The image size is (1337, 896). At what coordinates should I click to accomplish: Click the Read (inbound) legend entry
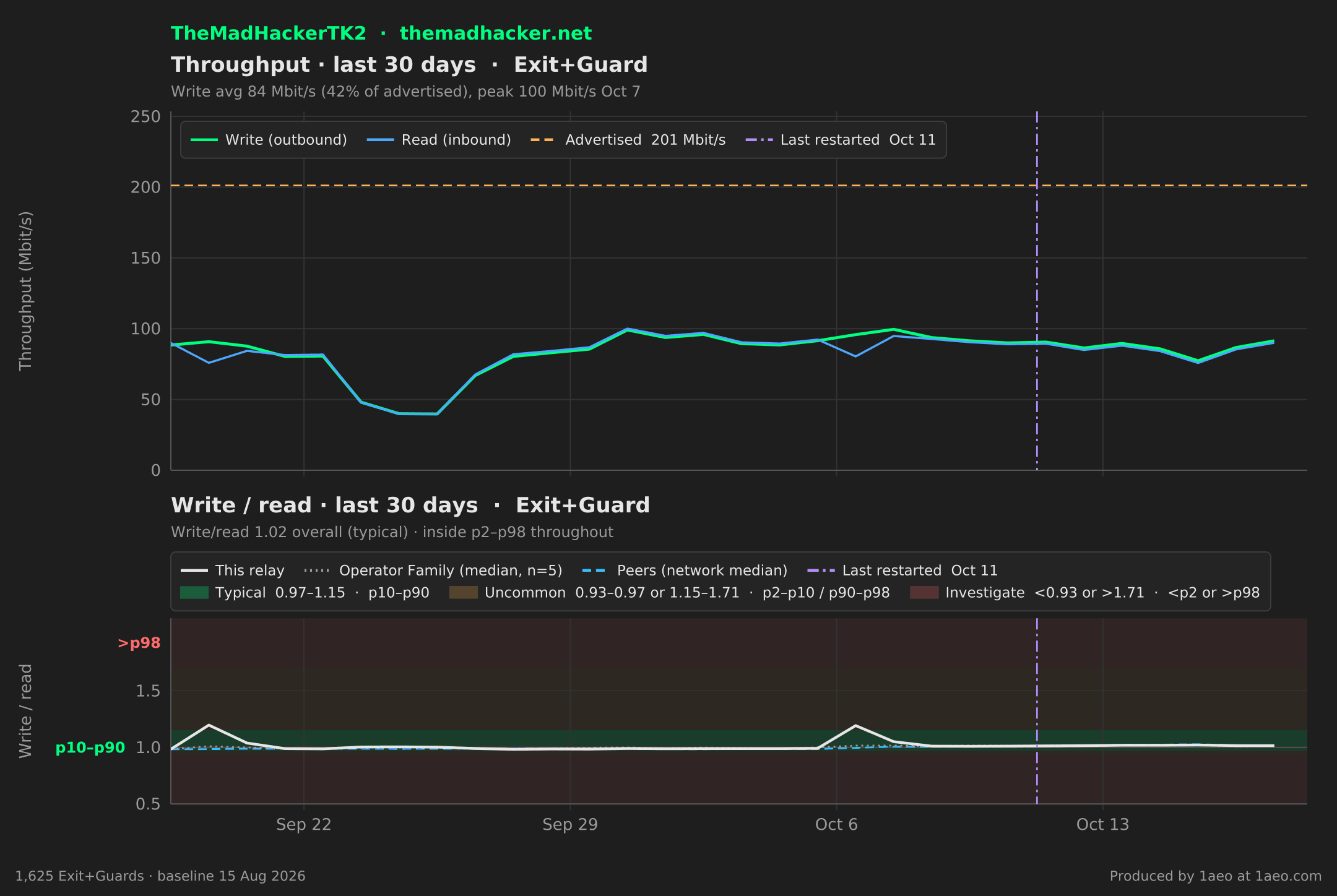439,140
